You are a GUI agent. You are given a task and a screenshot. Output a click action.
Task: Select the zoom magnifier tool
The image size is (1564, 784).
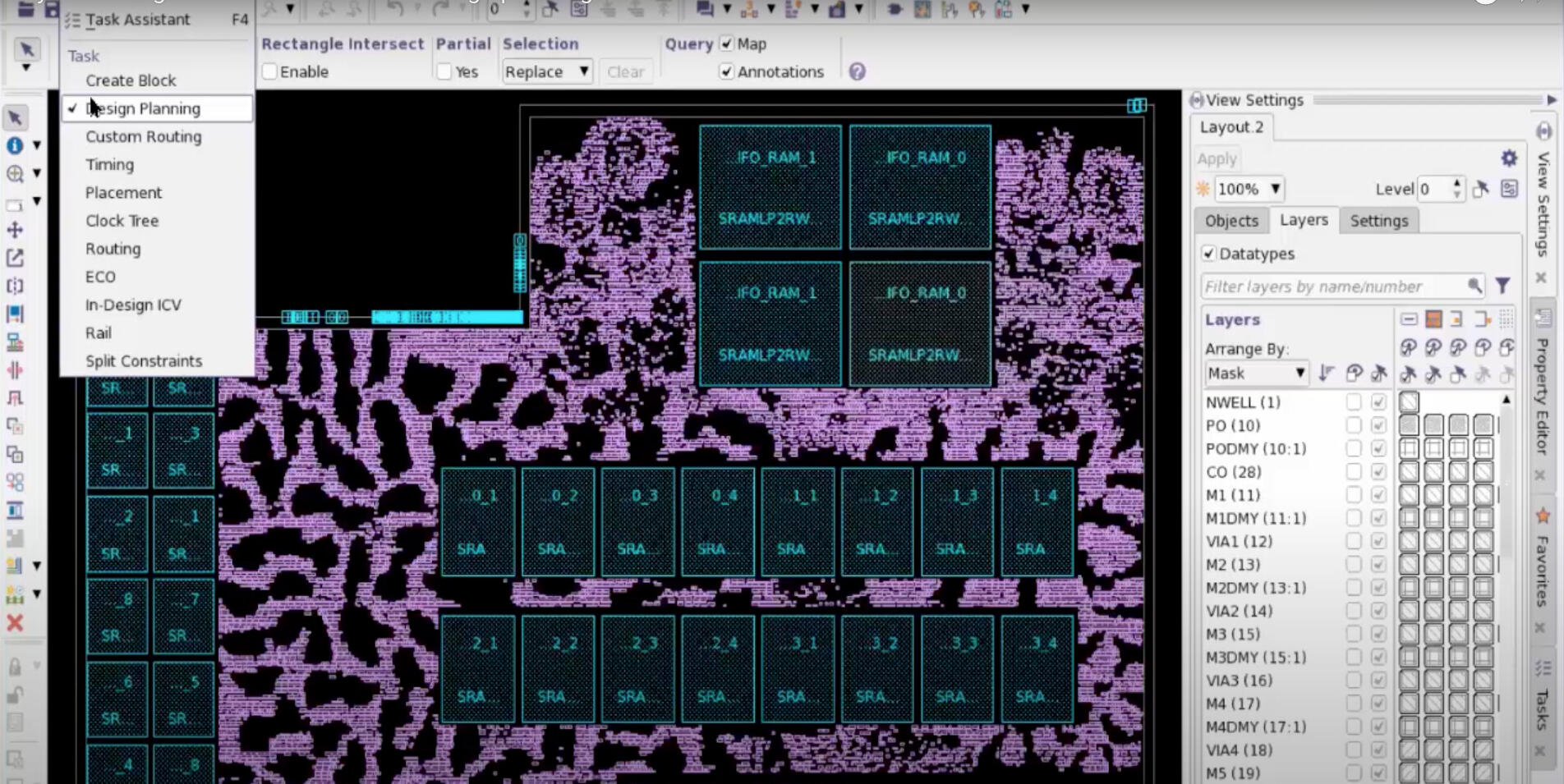[15, 173]
